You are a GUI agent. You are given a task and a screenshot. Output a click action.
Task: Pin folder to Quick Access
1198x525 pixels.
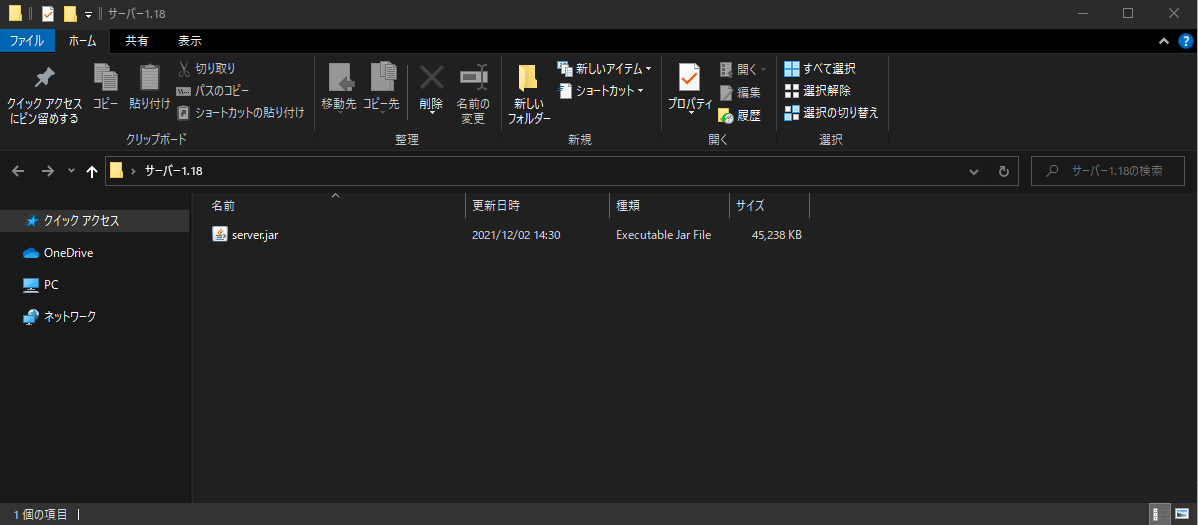44,95
